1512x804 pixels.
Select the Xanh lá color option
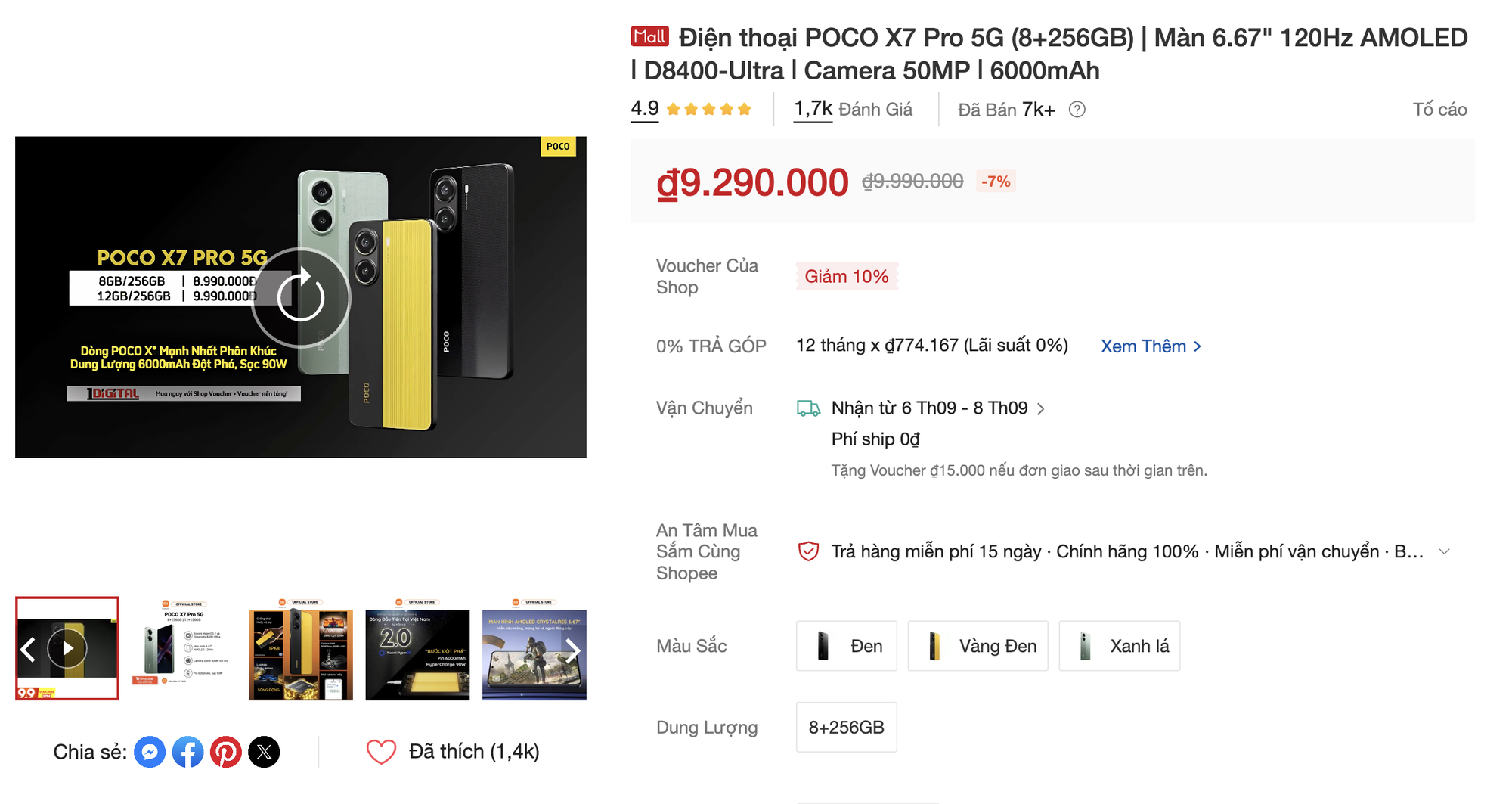pyautogui.click(x=1120, y=646)
